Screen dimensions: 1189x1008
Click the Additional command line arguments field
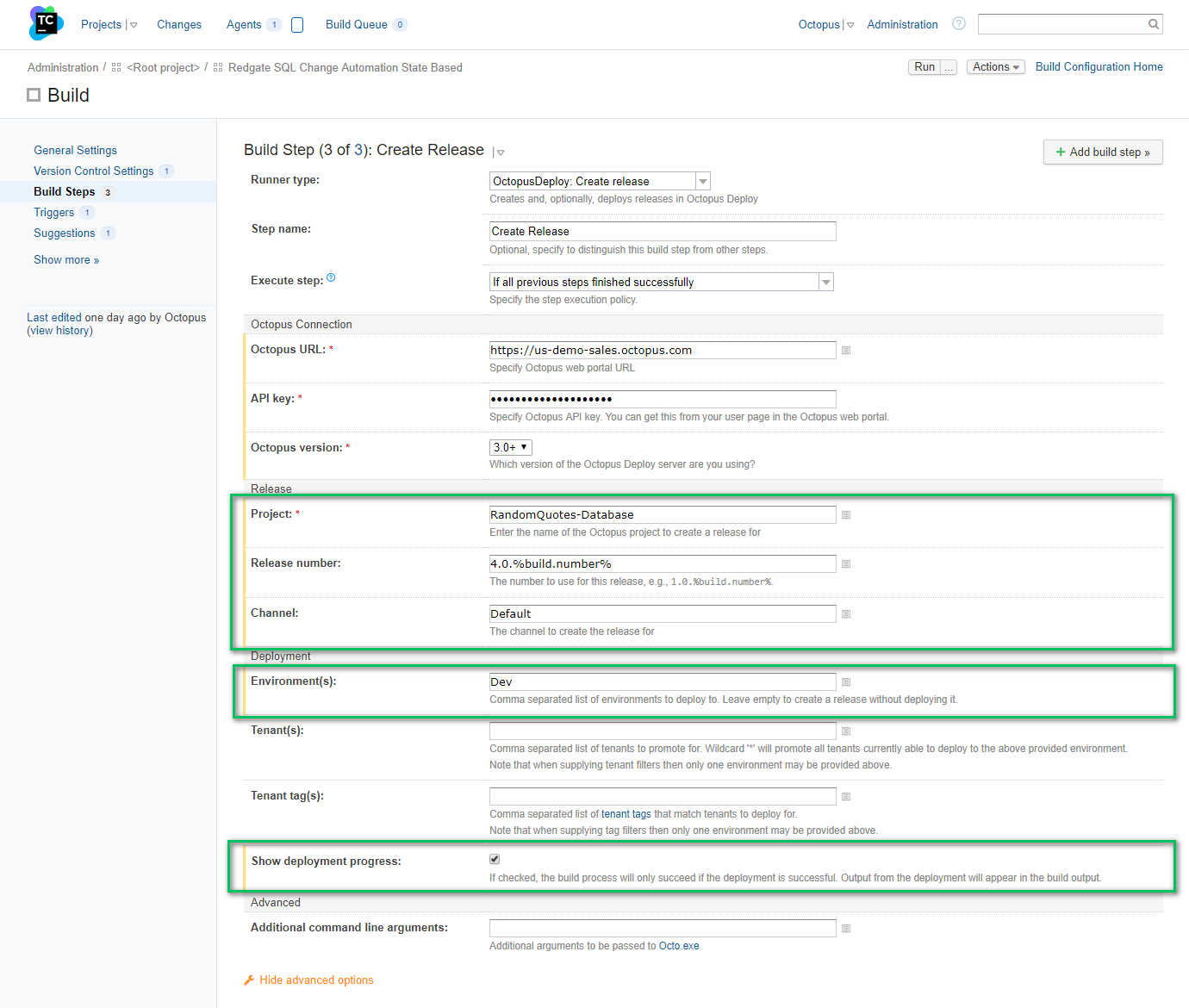click(662, 929)
